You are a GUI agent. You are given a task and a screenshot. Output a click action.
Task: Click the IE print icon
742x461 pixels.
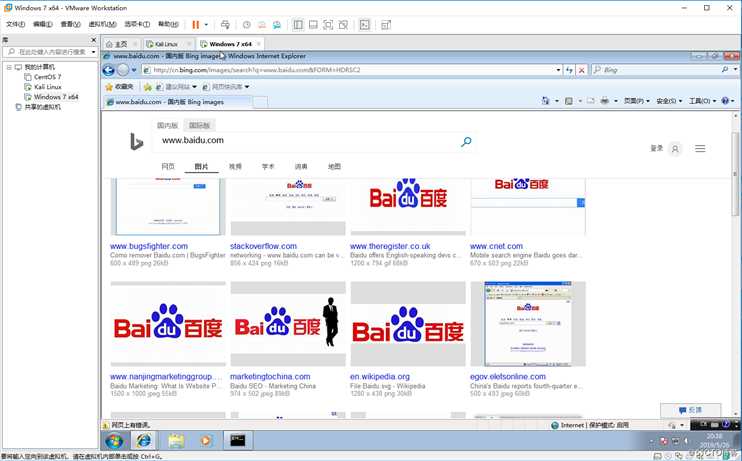pyautogui.click(x=604, y=100)
